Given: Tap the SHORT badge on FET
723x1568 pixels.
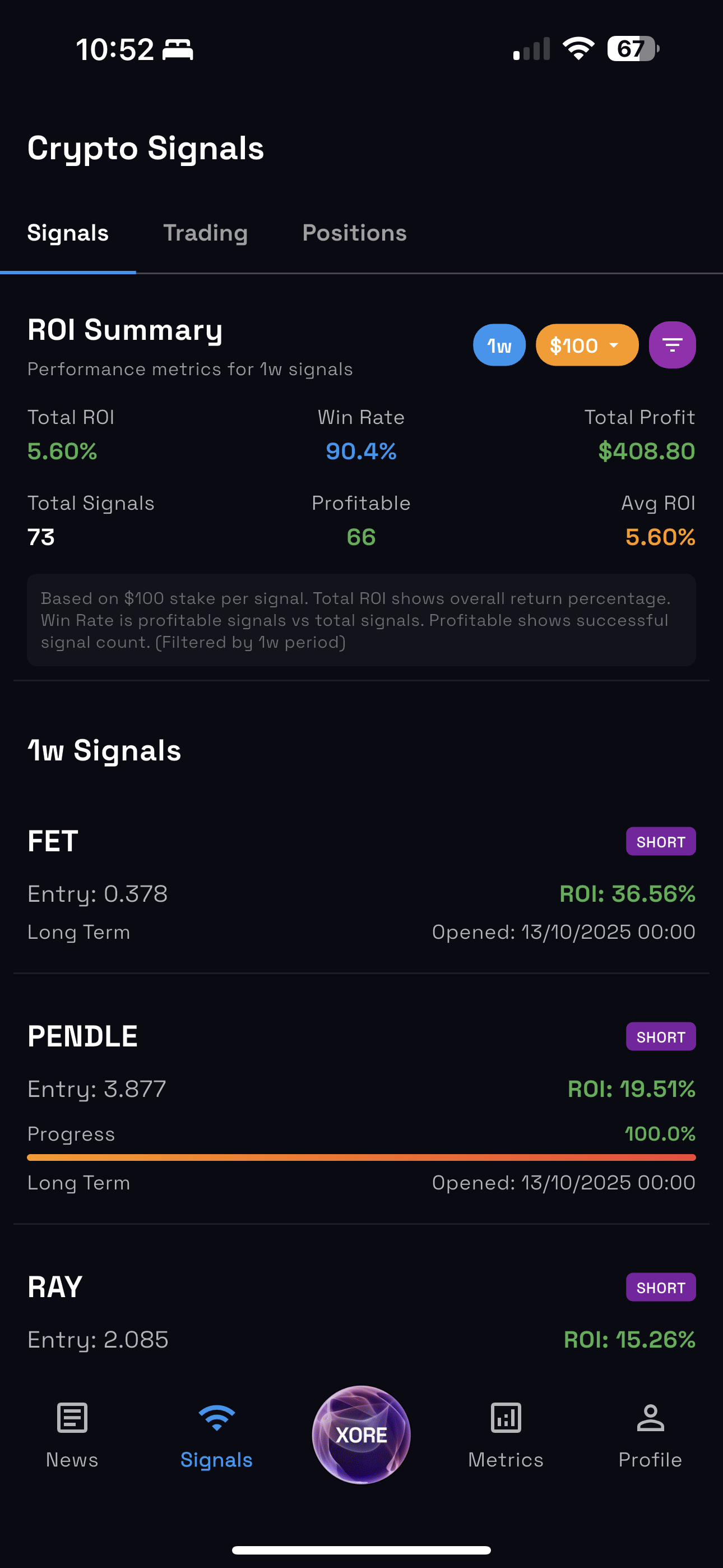Looking at the screenshot, I should [x=660, y=842].
